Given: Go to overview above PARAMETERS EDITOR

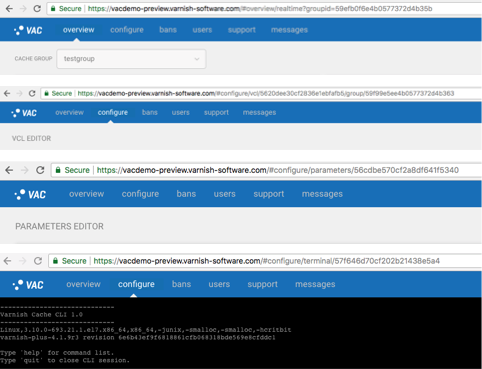Looking at the screenshot, I should click(x=87, y=194).
